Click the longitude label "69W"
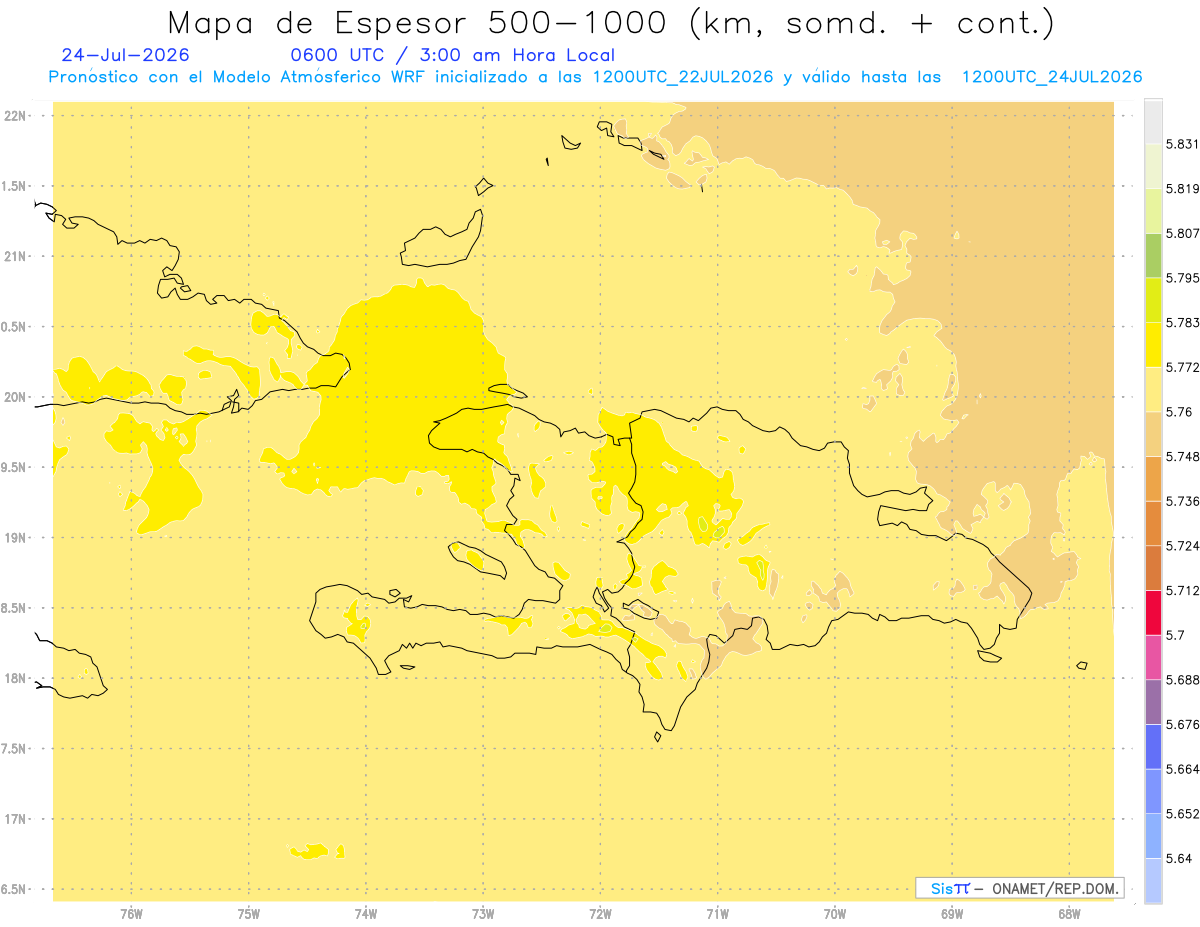 coord(952,914)
